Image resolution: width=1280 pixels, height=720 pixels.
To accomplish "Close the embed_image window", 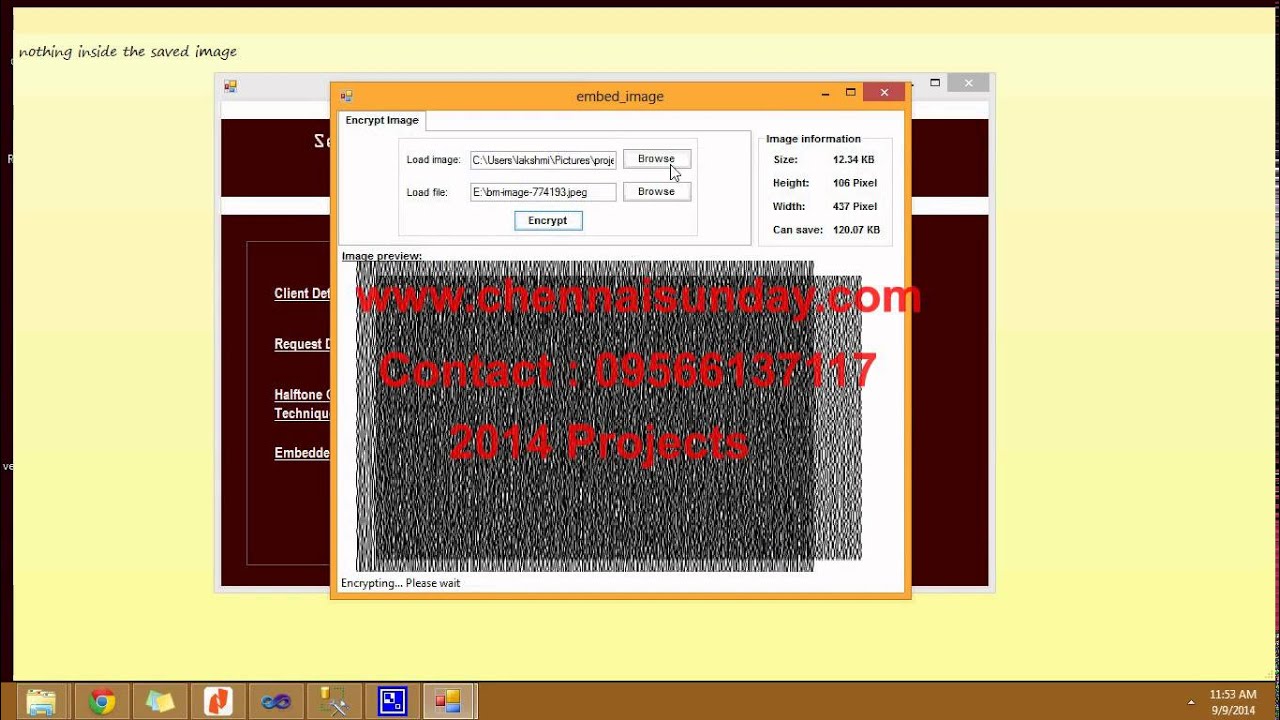I will [884, 93].
